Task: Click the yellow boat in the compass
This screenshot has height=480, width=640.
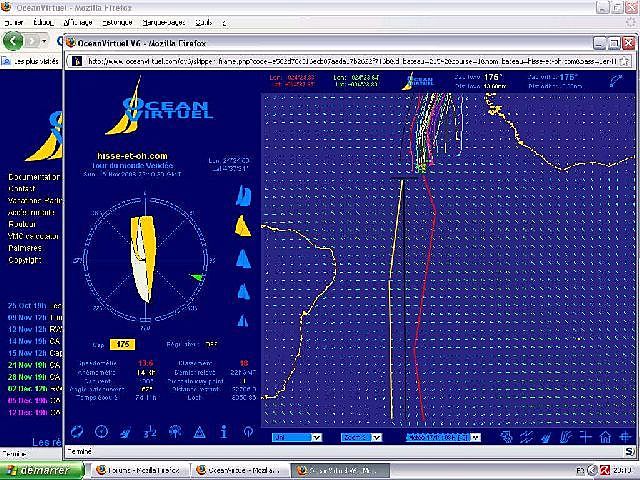Action: 143,259
